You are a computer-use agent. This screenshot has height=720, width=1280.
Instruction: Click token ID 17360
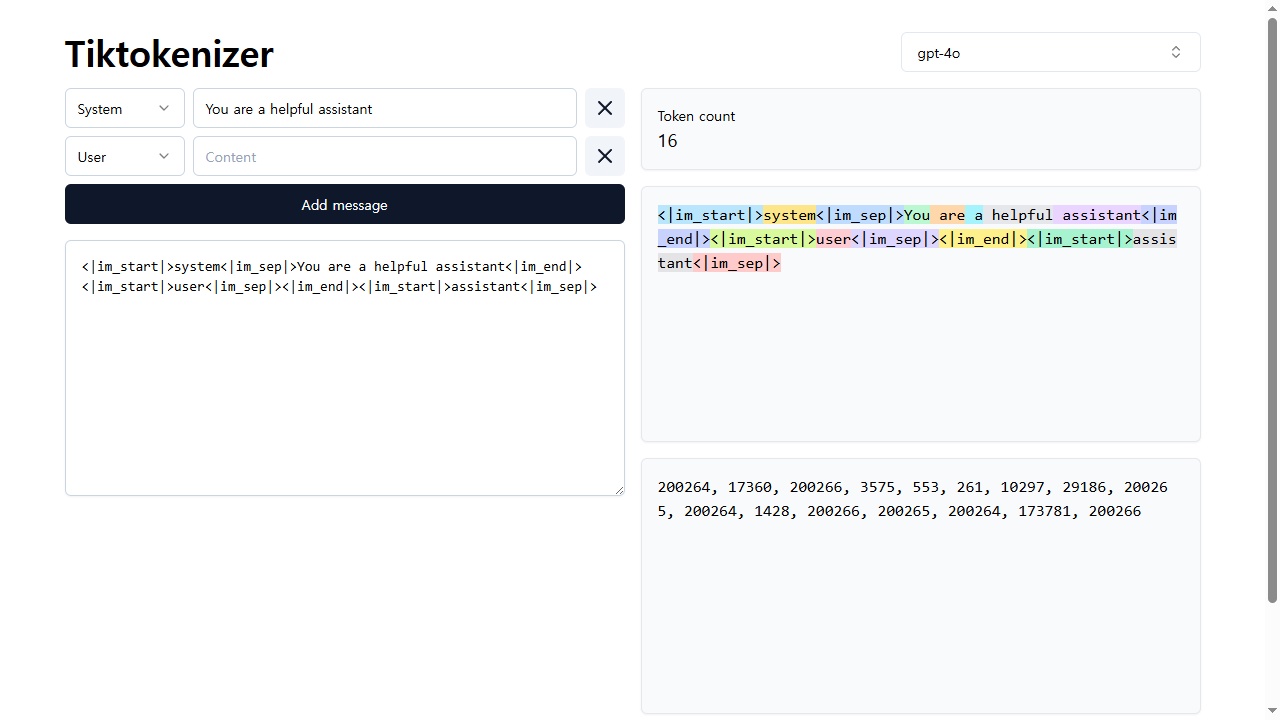[x=750, y=487]
